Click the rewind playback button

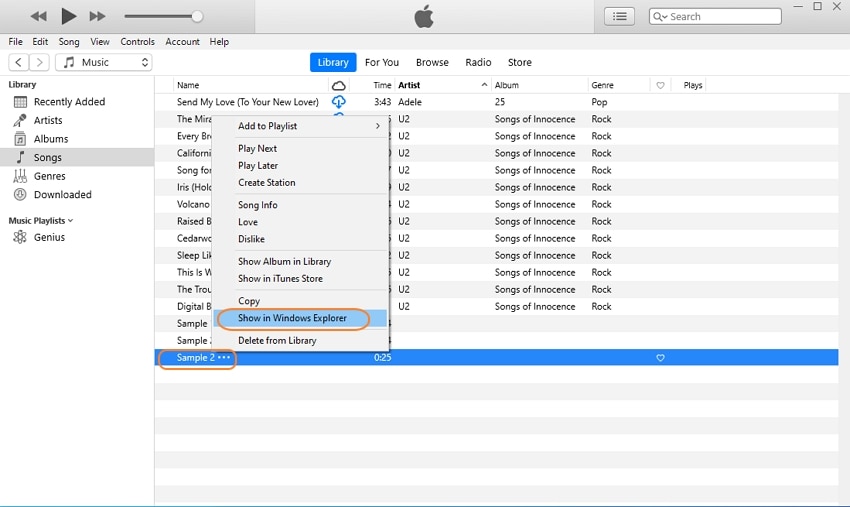pos(38,16)
